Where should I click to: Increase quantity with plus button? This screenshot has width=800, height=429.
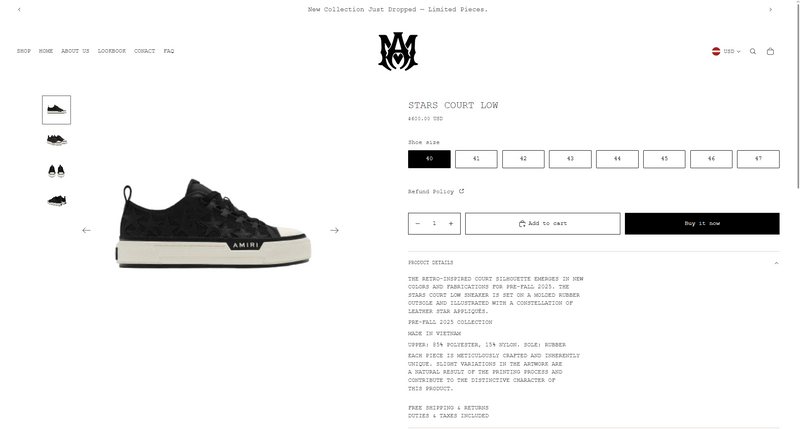pos(451,223)
